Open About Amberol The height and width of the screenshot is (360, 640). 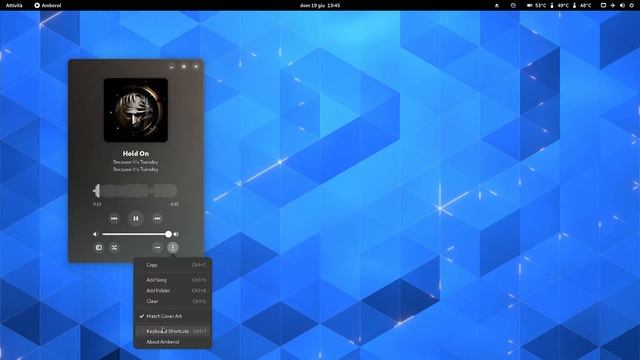pyautogui.click(x=173, y=342)
